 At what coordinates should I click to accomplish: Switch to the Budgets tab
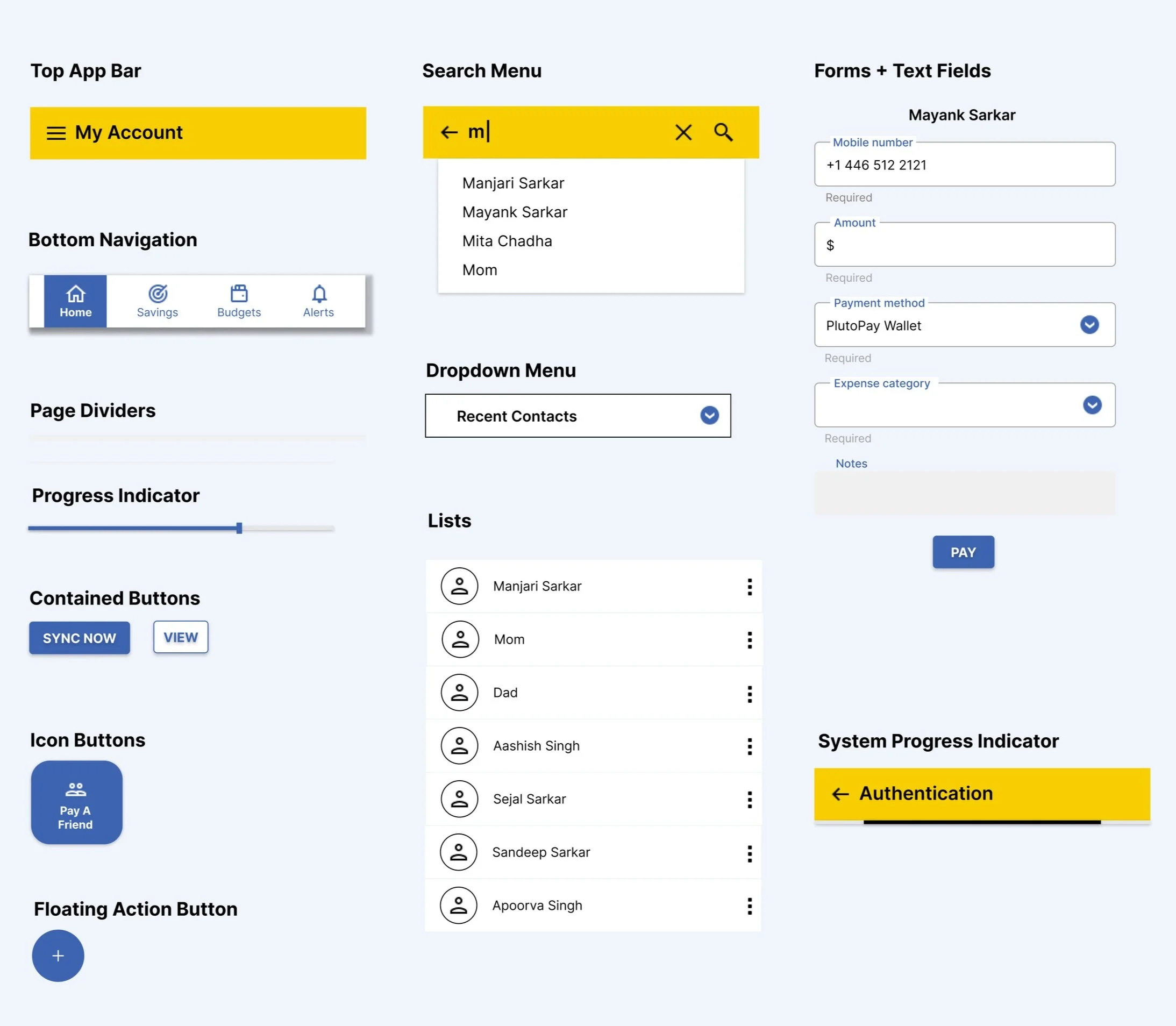239,301
